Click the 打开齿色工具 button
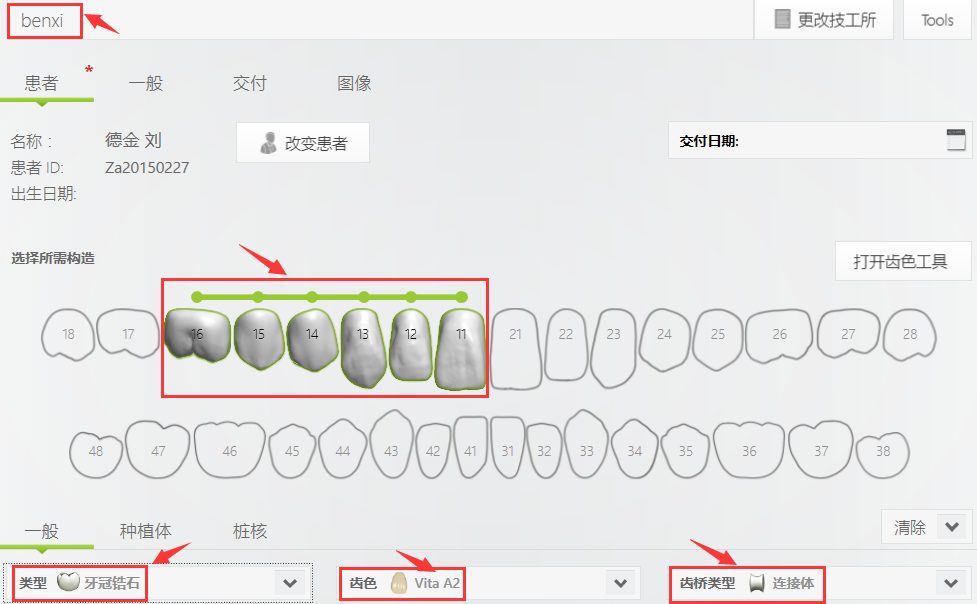 click(x=903, y=261)
